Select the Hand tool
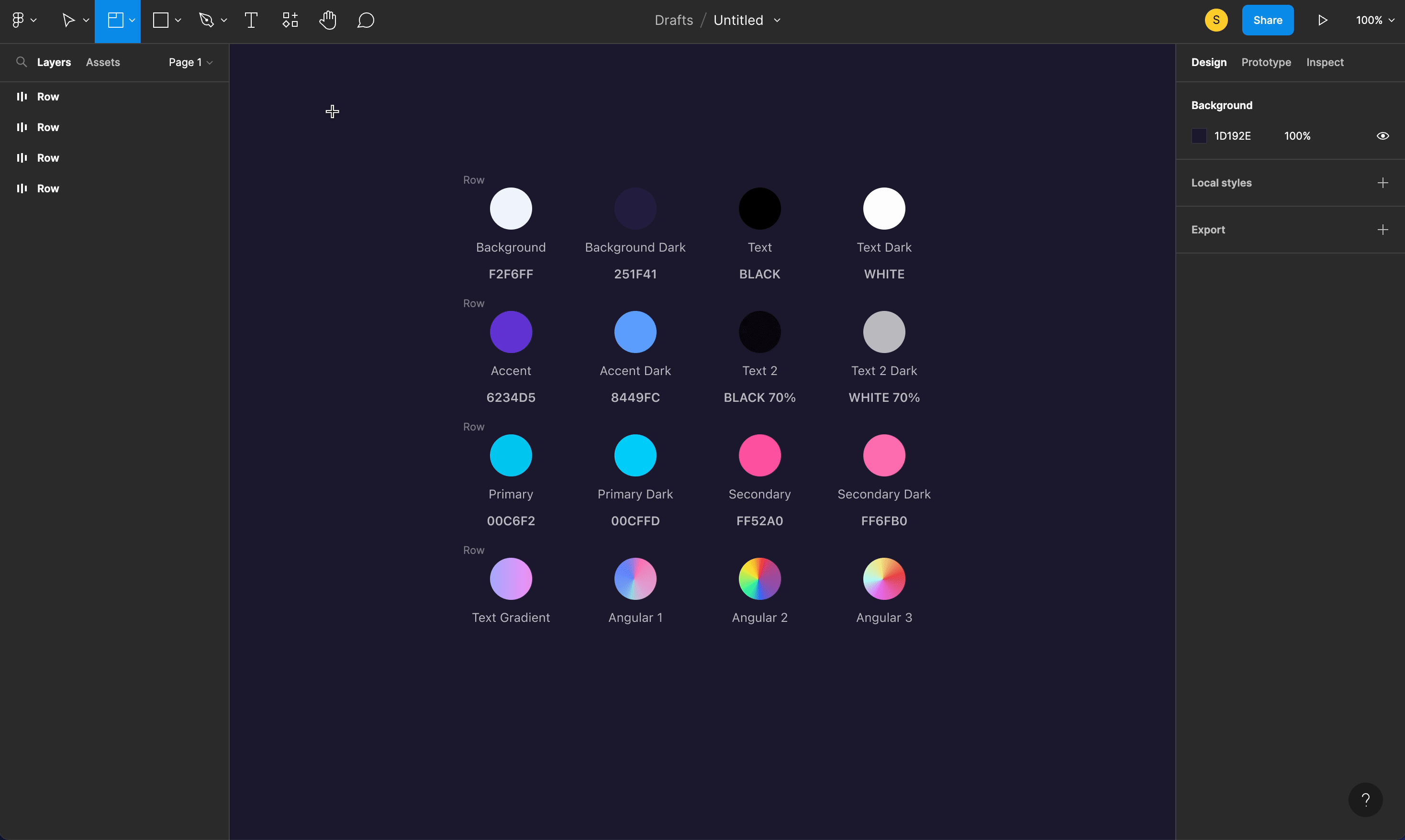This screenshot has height=840, width=1405. (328, 20)
